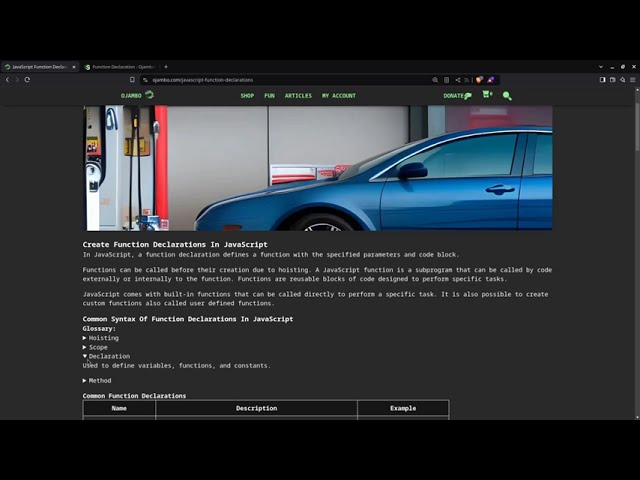This screenshot has height=480, width=640.
Task: Click the heading Common Syntax Of Function Declarations
Action: (x=188, y=319)
